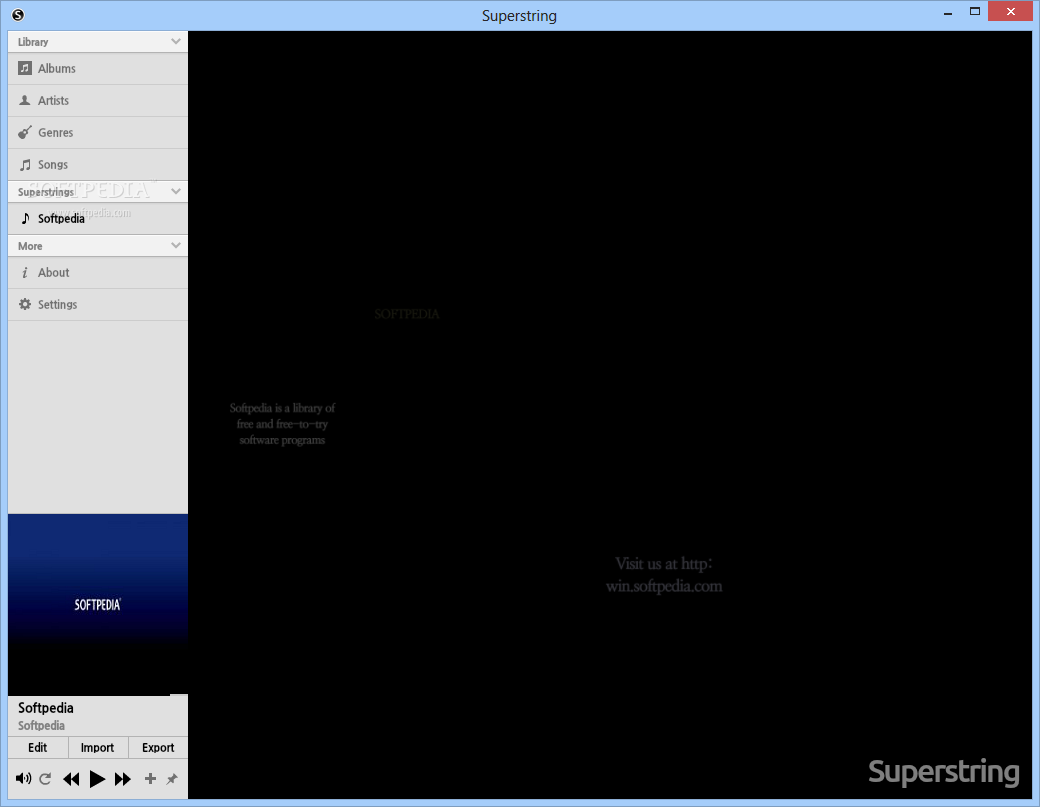Viewport: 1040px width, 807px height.
Task: Click the Artists person icon
Action: 25,100
